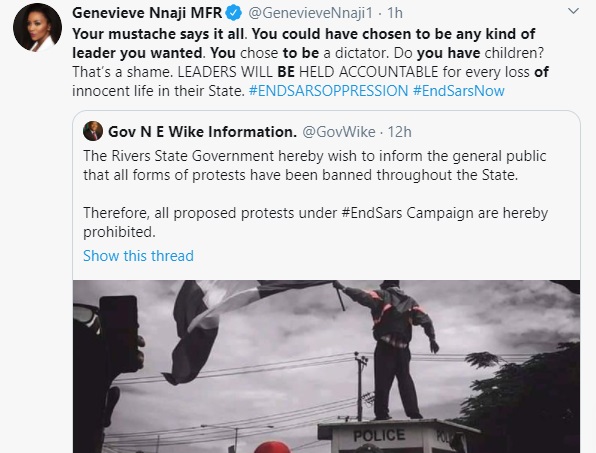This screenshot has height=453, width=596.
Task: Open the #EndSarsNow hashtag
Action: 459,91
